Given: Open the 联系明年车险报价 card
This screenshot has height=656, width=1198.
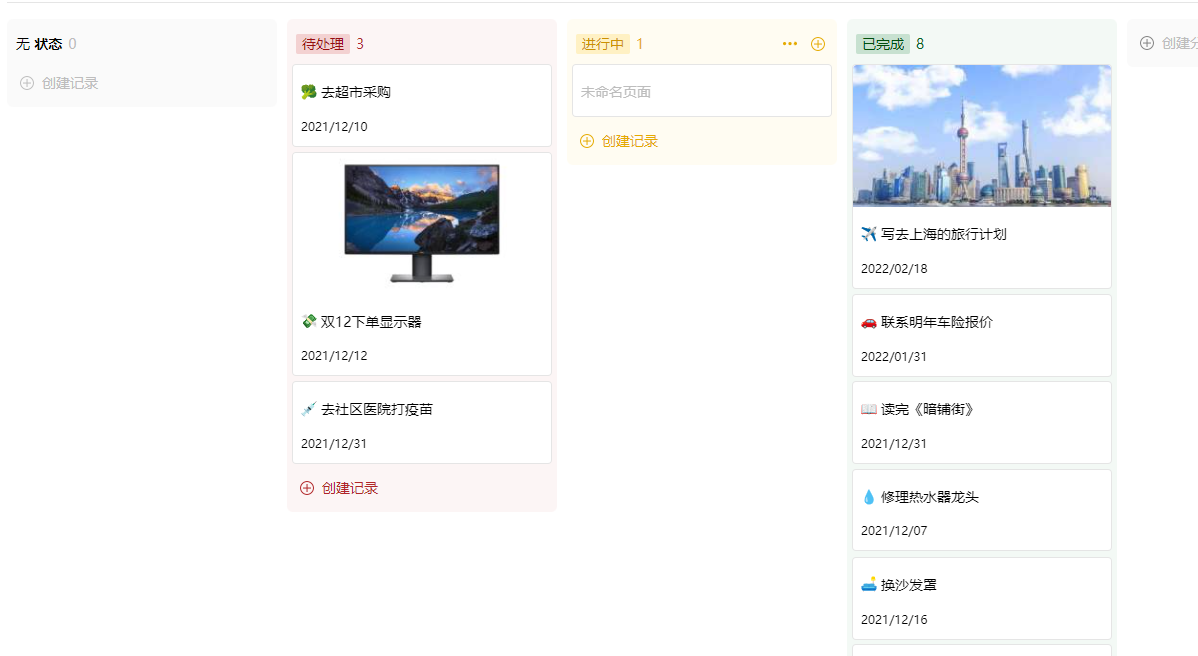Looking at the screenshot, I should point(982,336).
